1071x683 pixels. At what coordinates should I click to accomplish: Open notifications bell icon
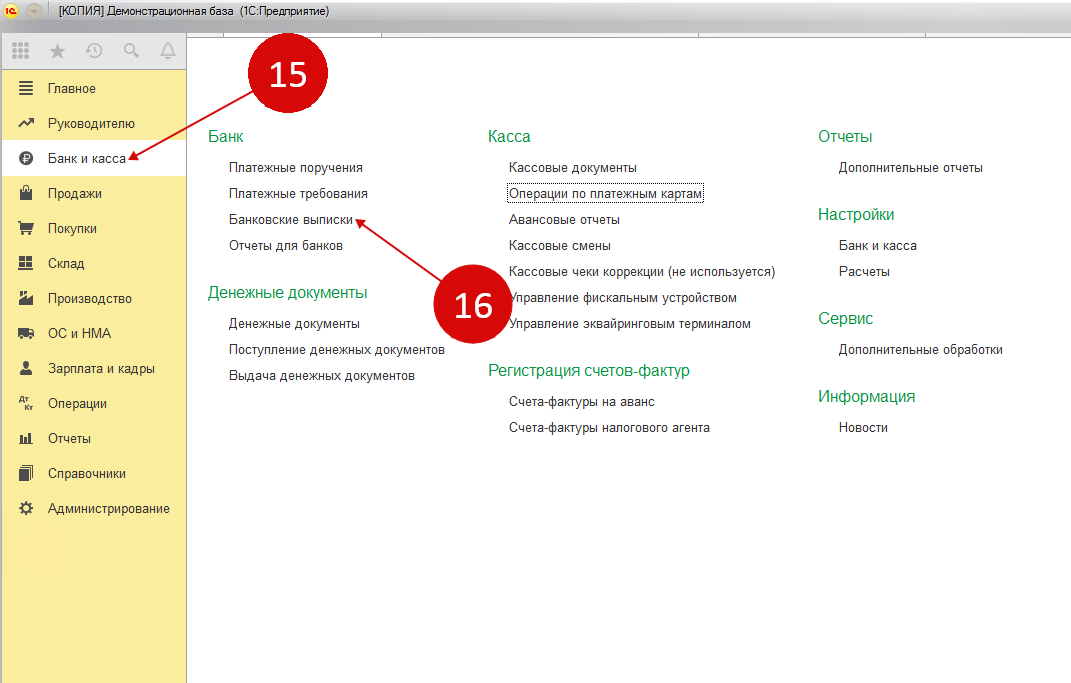(x=168, y=51)
